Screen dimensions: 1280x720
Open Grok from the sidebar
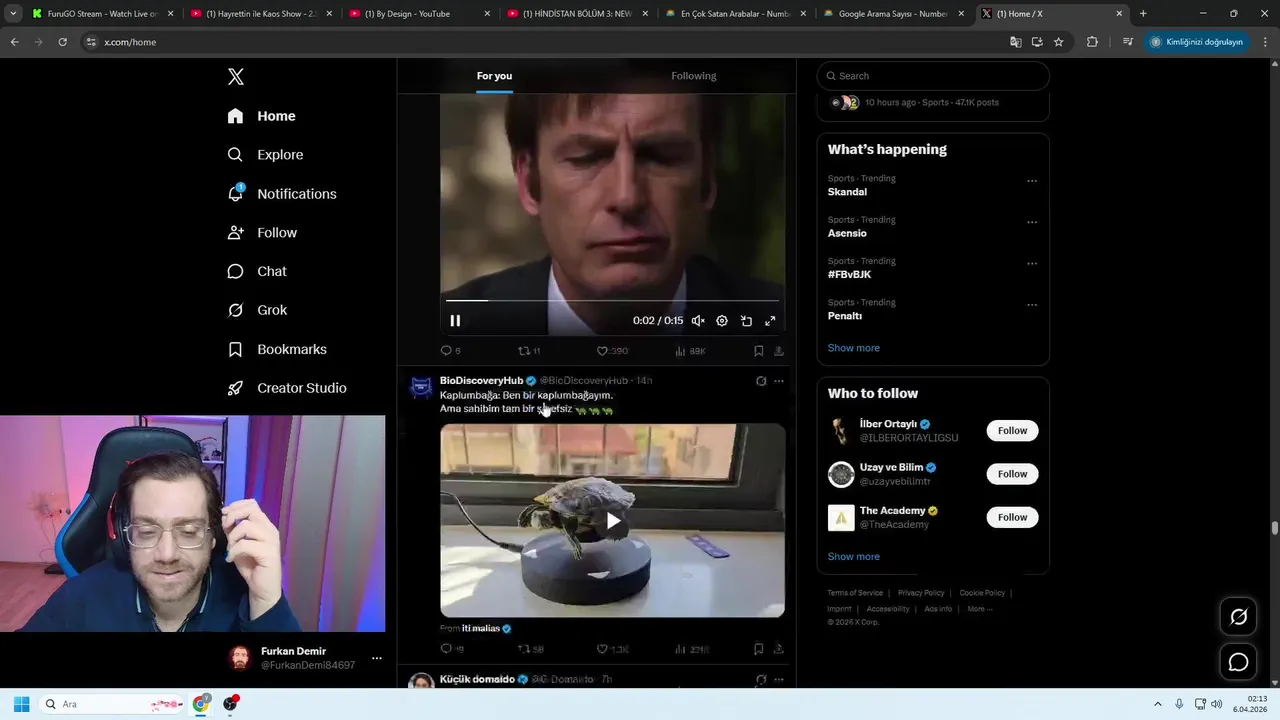coord(258,310)
